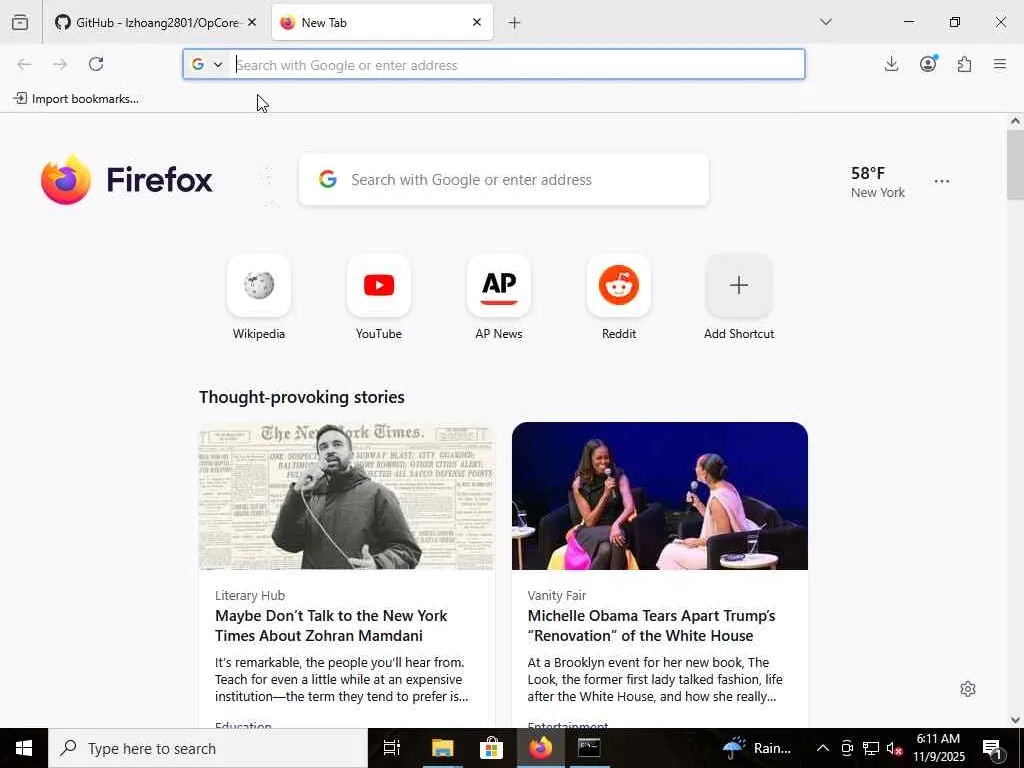This screenshot has height=768, width=1024.
Task: Open the AP News shortcut
Action: 499,297
